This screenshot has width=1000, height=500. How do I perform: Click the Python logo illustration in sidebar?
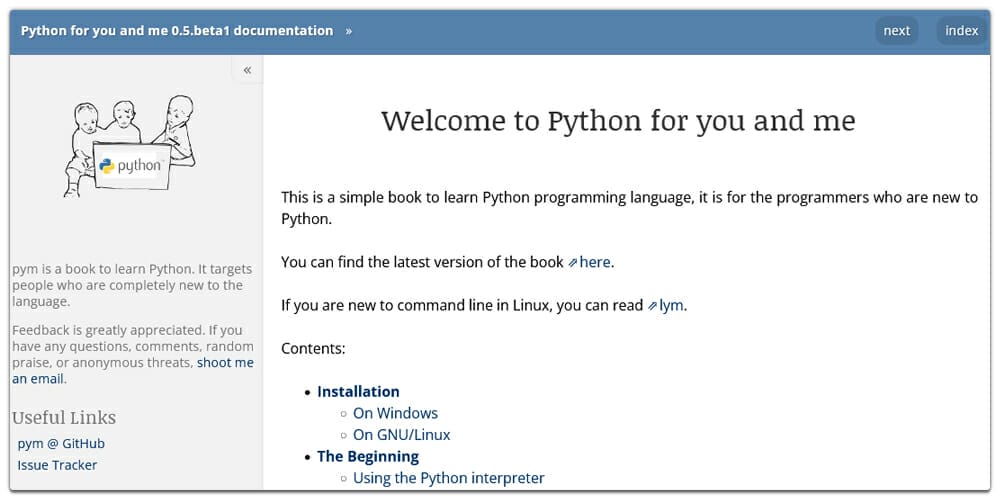click(129, 146)
